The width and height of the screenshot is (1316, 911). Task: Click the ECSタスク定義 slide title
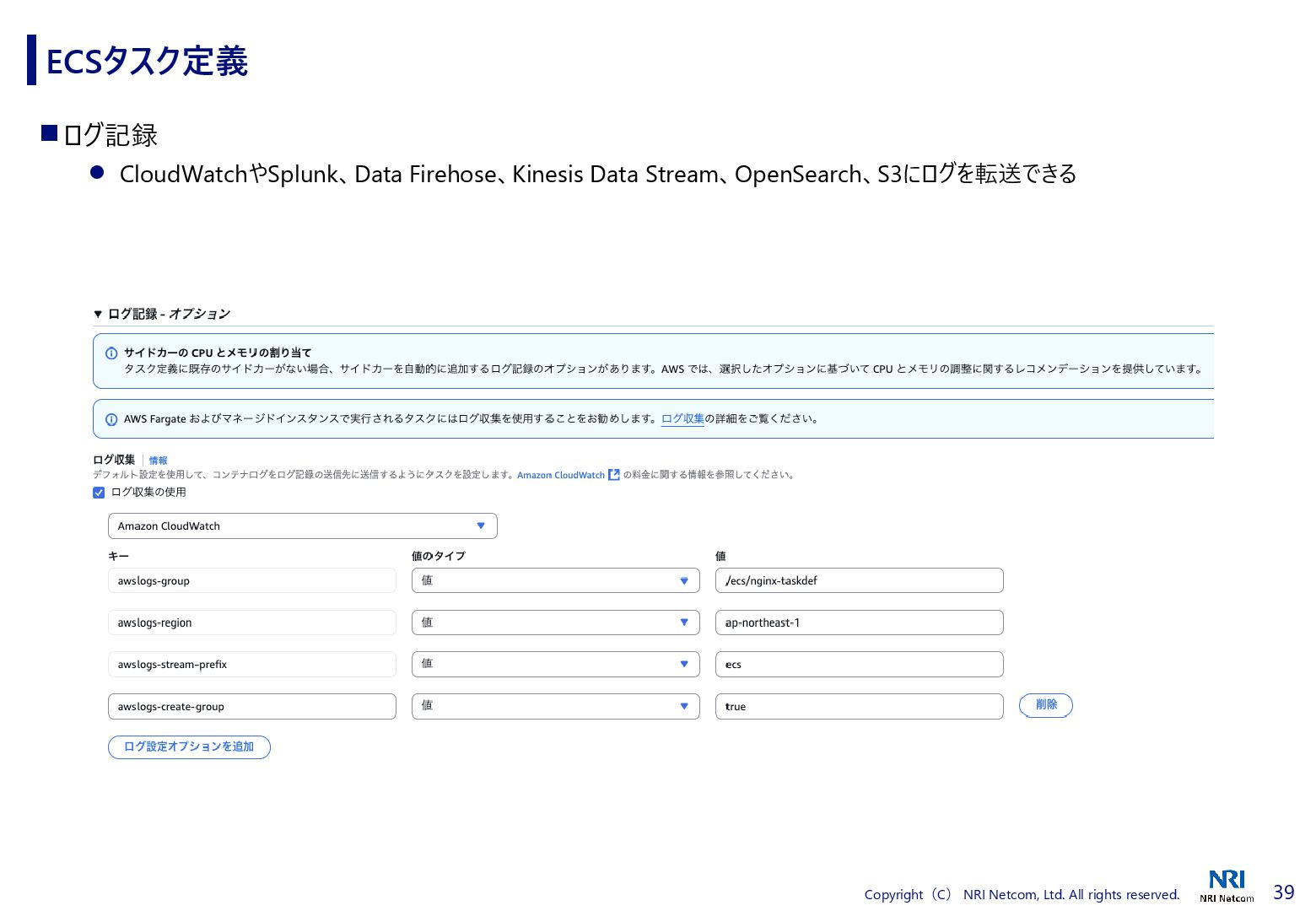tap(147, 62)
